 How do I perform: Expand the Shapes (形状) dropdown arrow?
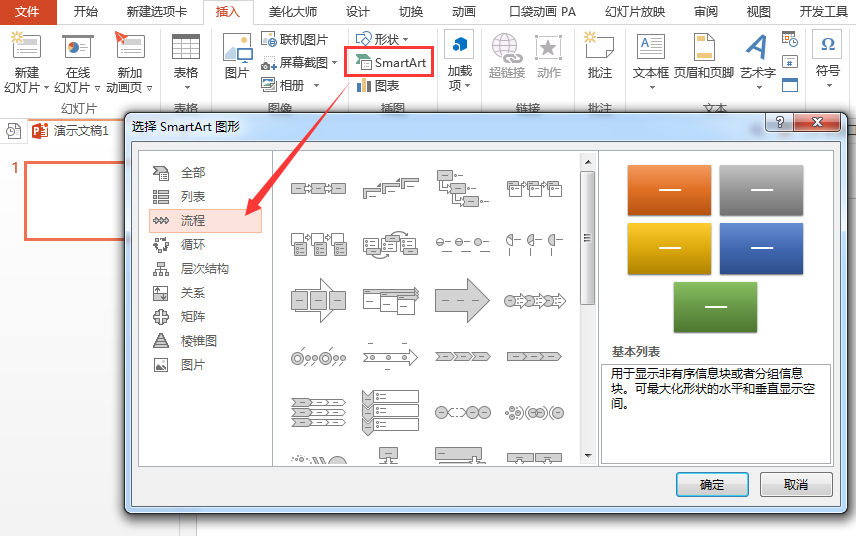click(x=405, y=39)
